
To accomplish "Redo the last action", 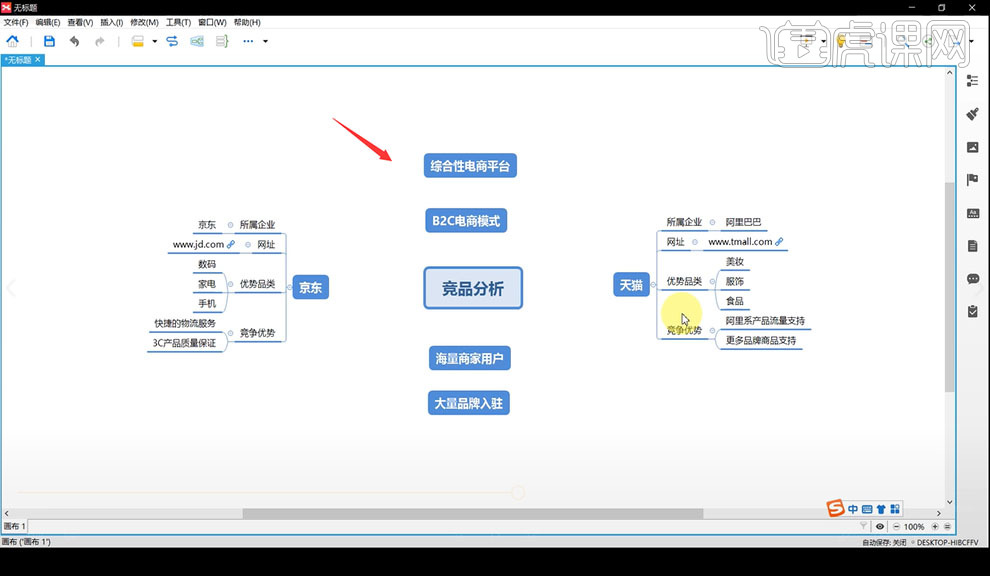I will 100,41.
